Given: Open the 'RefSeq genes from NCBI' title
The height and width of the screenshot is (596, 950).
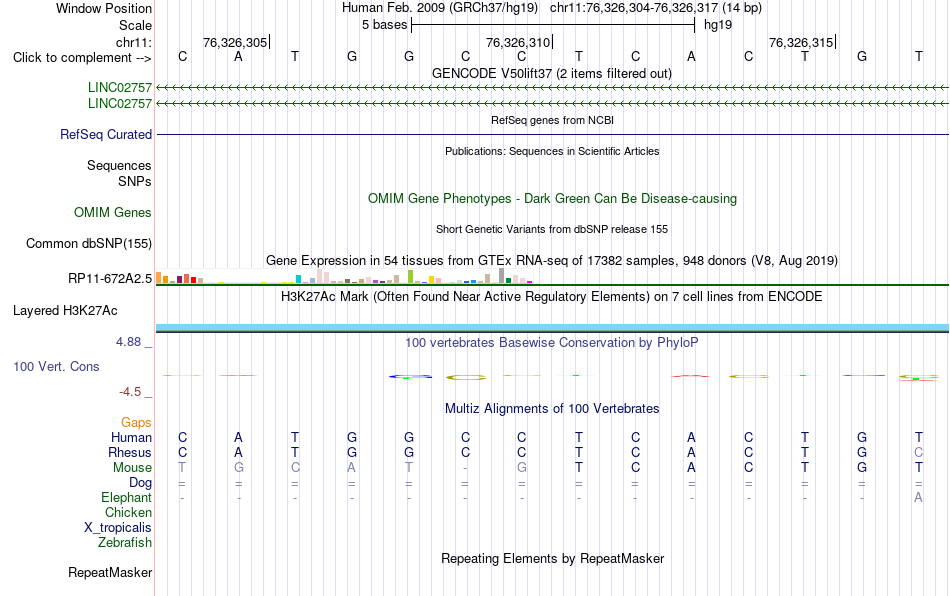Looking at the screenshot, I should point(552,120).
